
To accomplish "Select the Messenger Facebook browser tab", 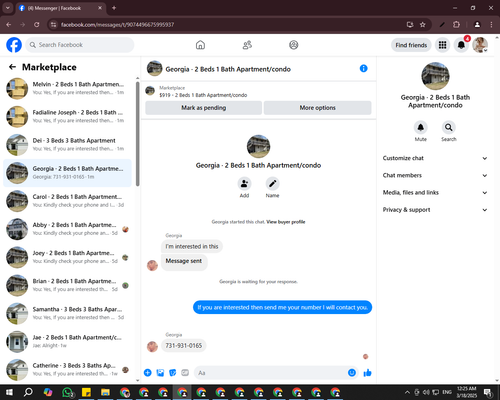I will pos(61,8).
